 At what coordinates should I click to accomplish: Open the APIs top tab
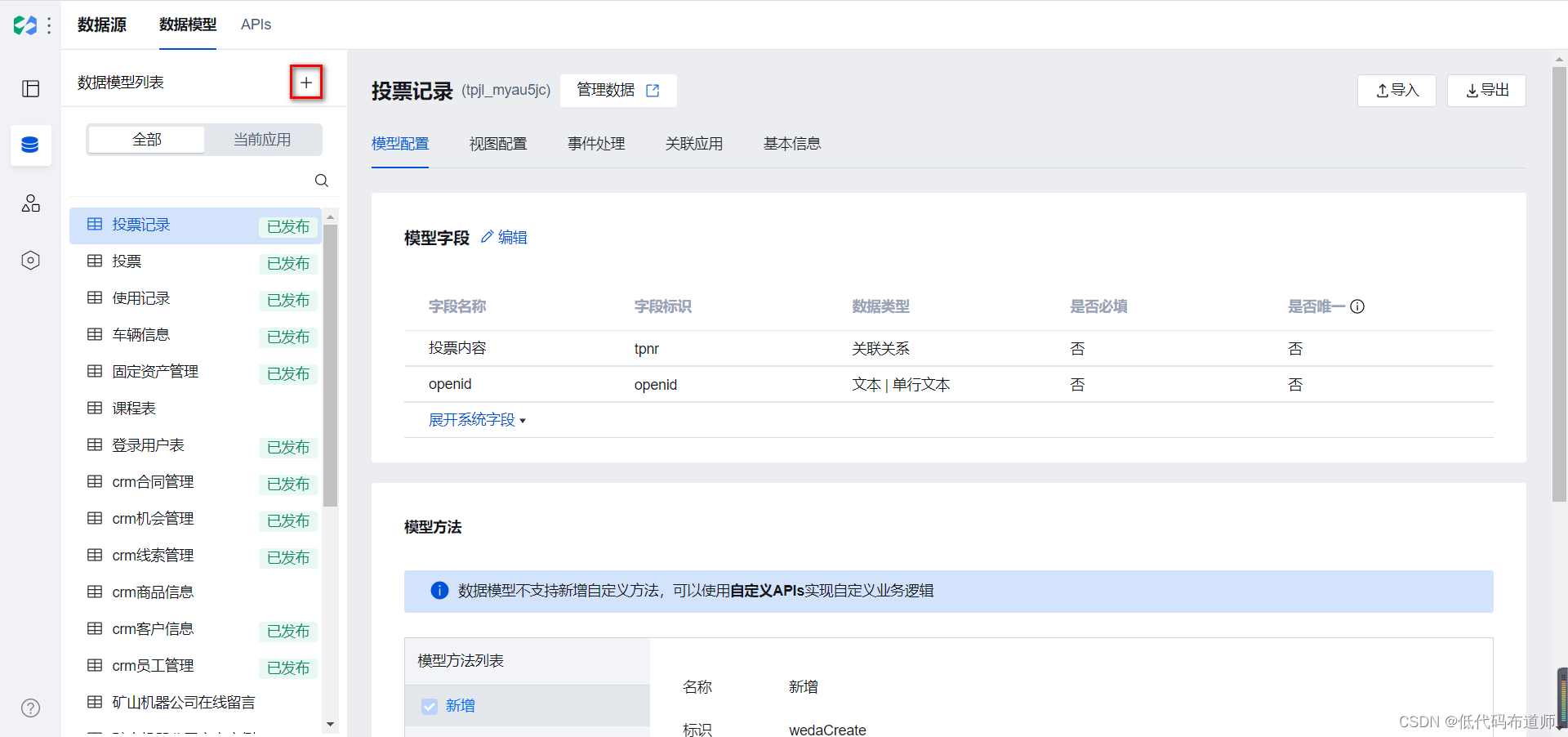click(x=256, y=25)
